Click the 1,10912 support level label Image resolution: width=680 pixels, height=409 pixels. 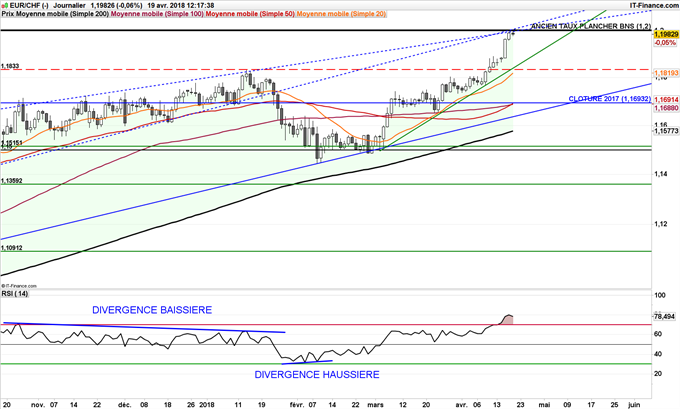(12, 248)
